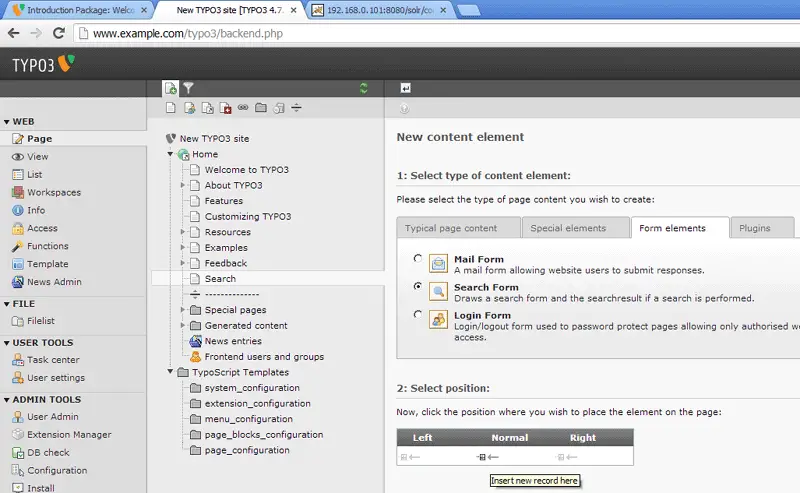
Task: Click the create new page icon in tree toolbar
Action: pyautogui.click(x=171, y=88)
